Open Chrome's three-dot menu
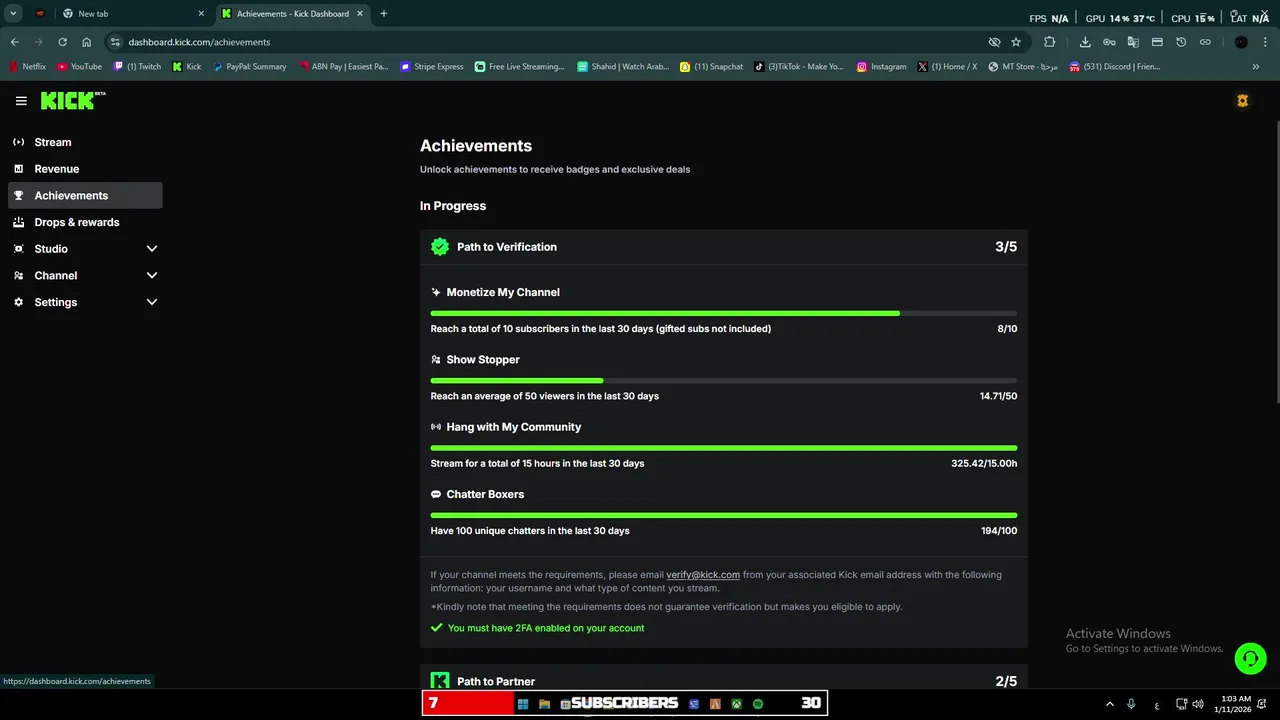1280x720 pixels. [x=1266, y=42]
